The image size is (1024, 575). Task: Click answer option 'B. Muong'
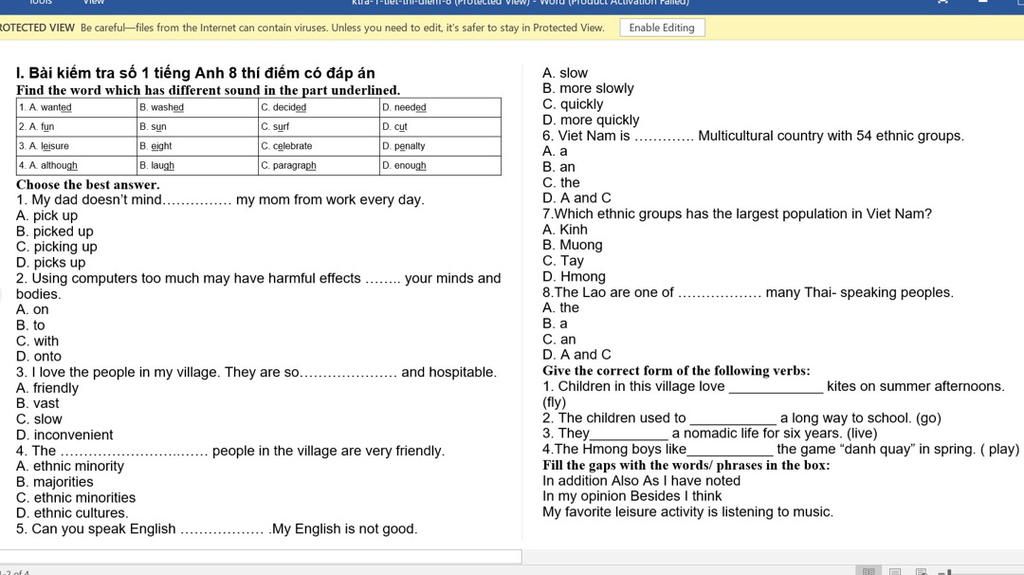click(x=572, y=245)
